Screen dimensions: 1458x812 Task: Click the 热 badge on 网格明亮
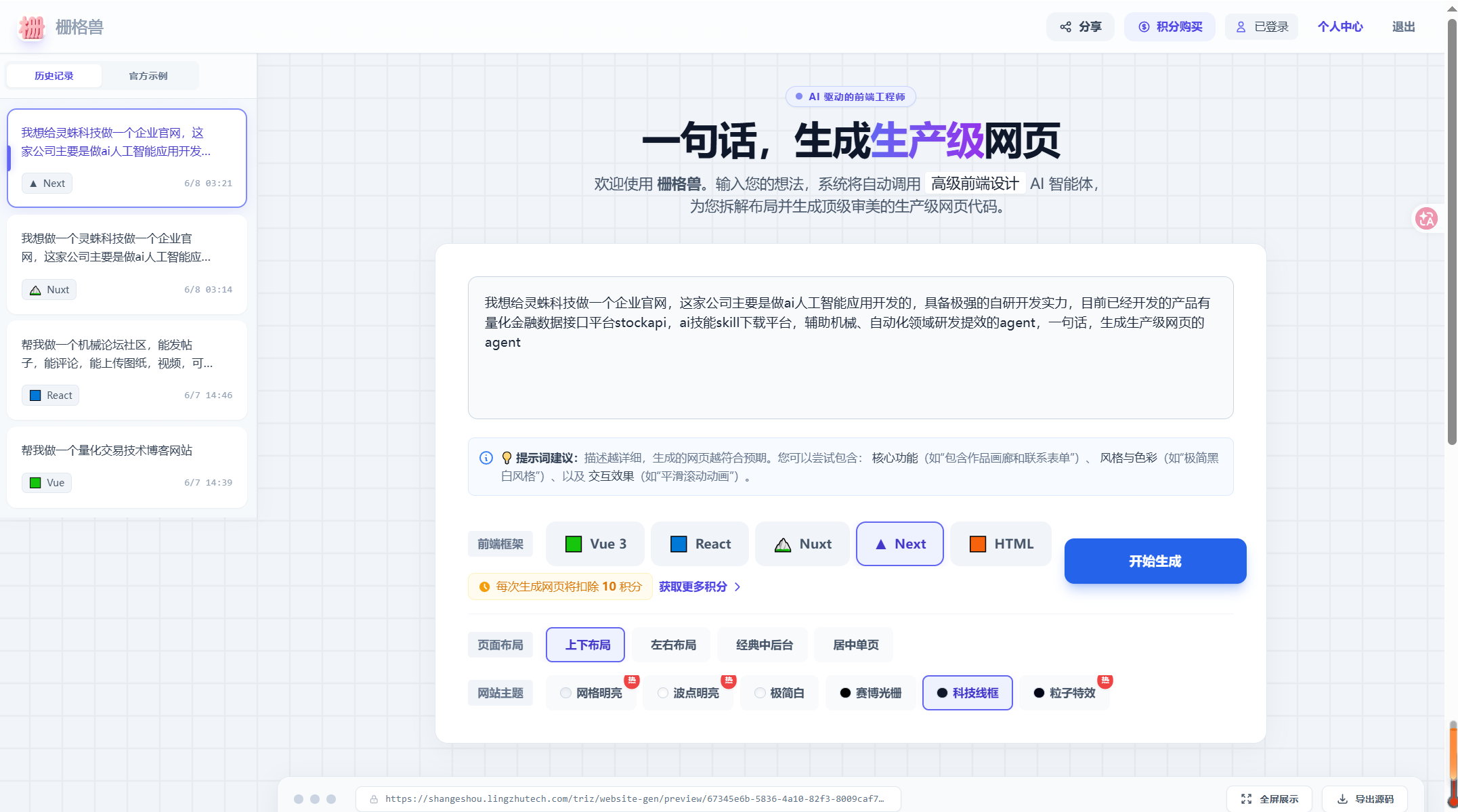[632, 681]
